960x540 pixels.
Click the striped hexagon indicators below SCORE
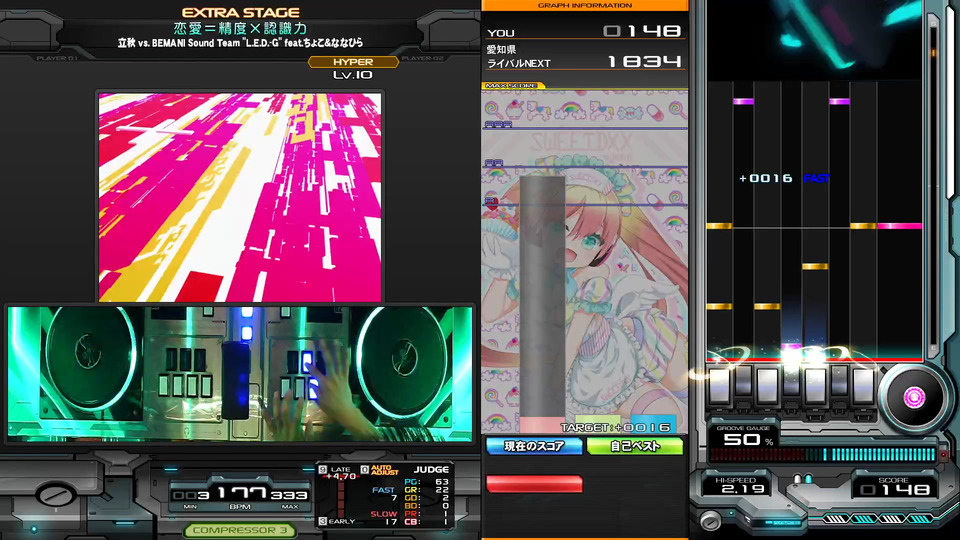coord(880,519)
